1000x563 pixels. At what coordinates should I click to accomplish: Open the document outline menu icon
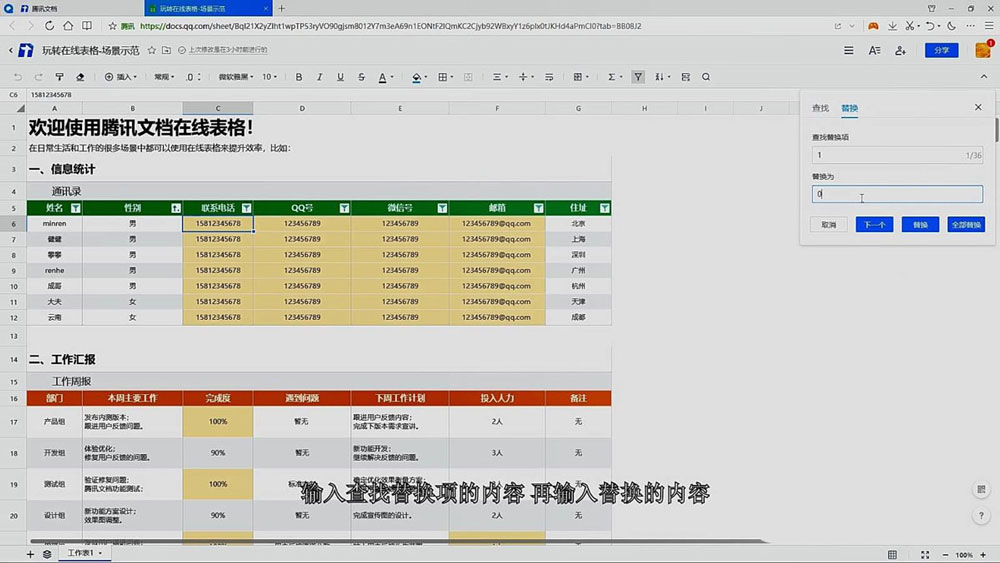[848, 50]
